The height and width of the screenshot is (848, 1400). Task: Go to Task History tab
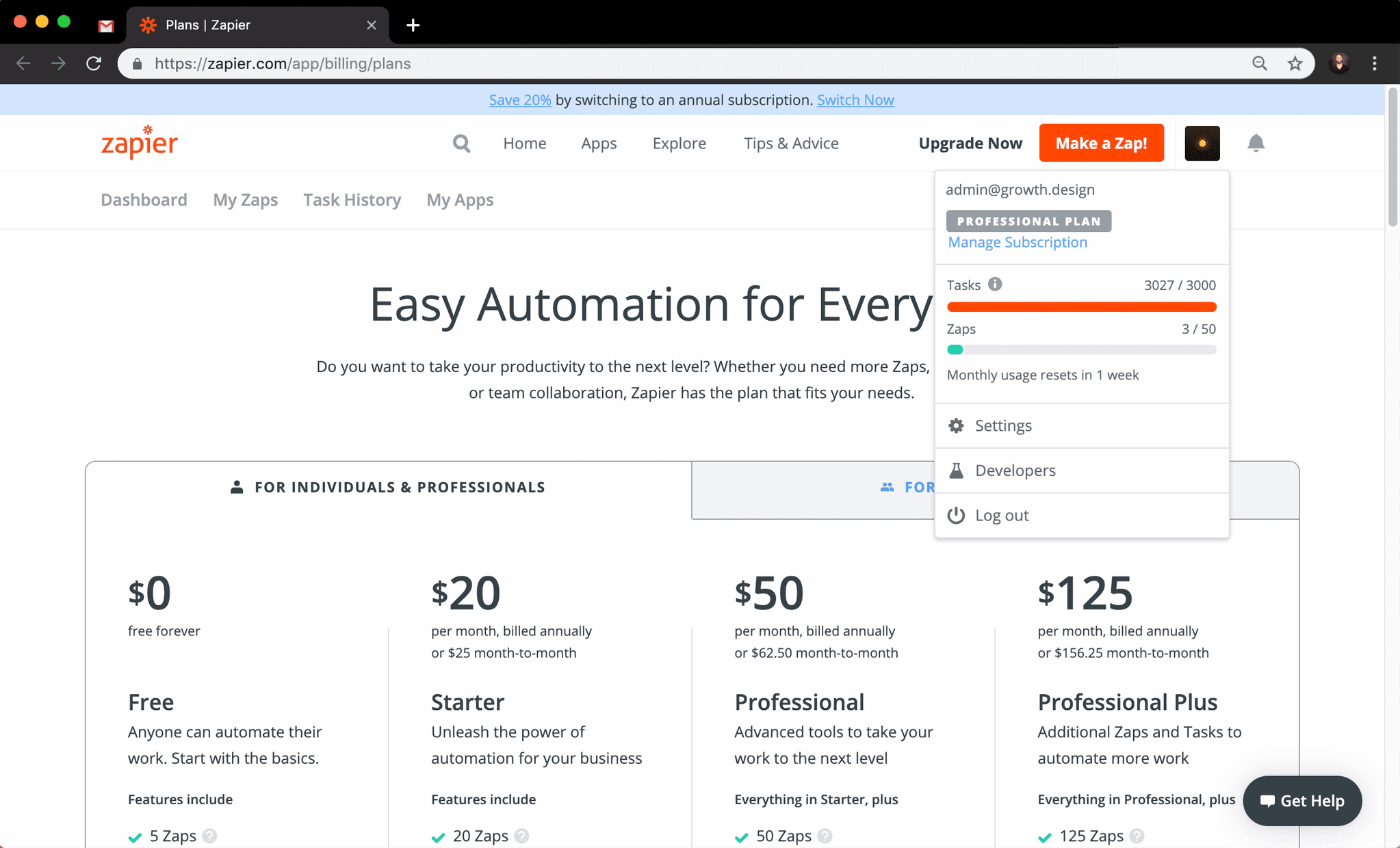coord(352,200)
